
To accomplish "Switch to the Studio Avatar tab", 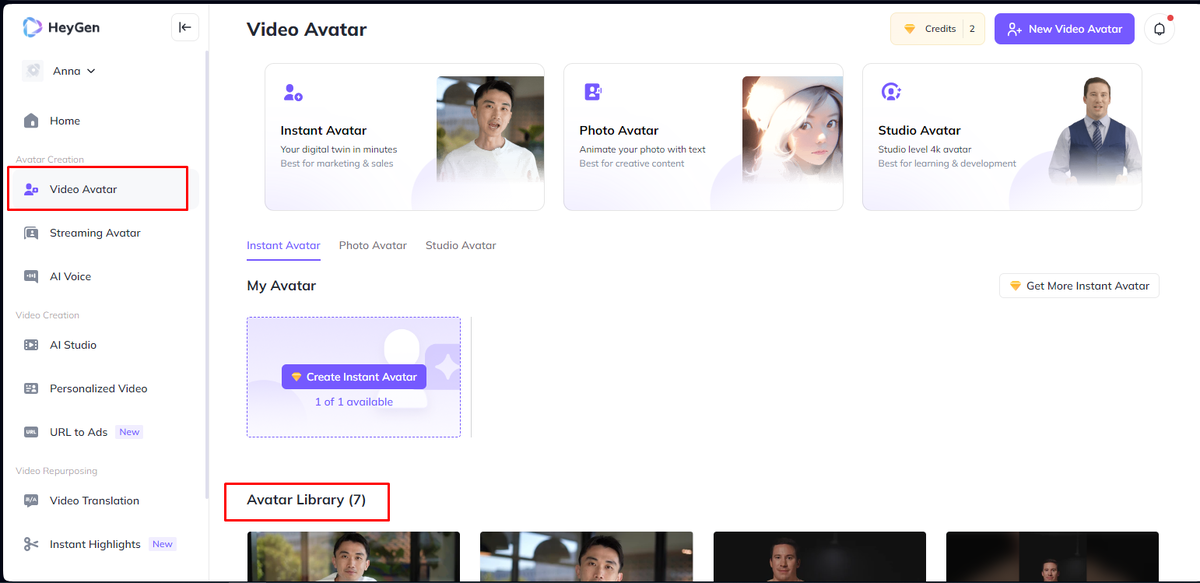I will tap(461, 246).
